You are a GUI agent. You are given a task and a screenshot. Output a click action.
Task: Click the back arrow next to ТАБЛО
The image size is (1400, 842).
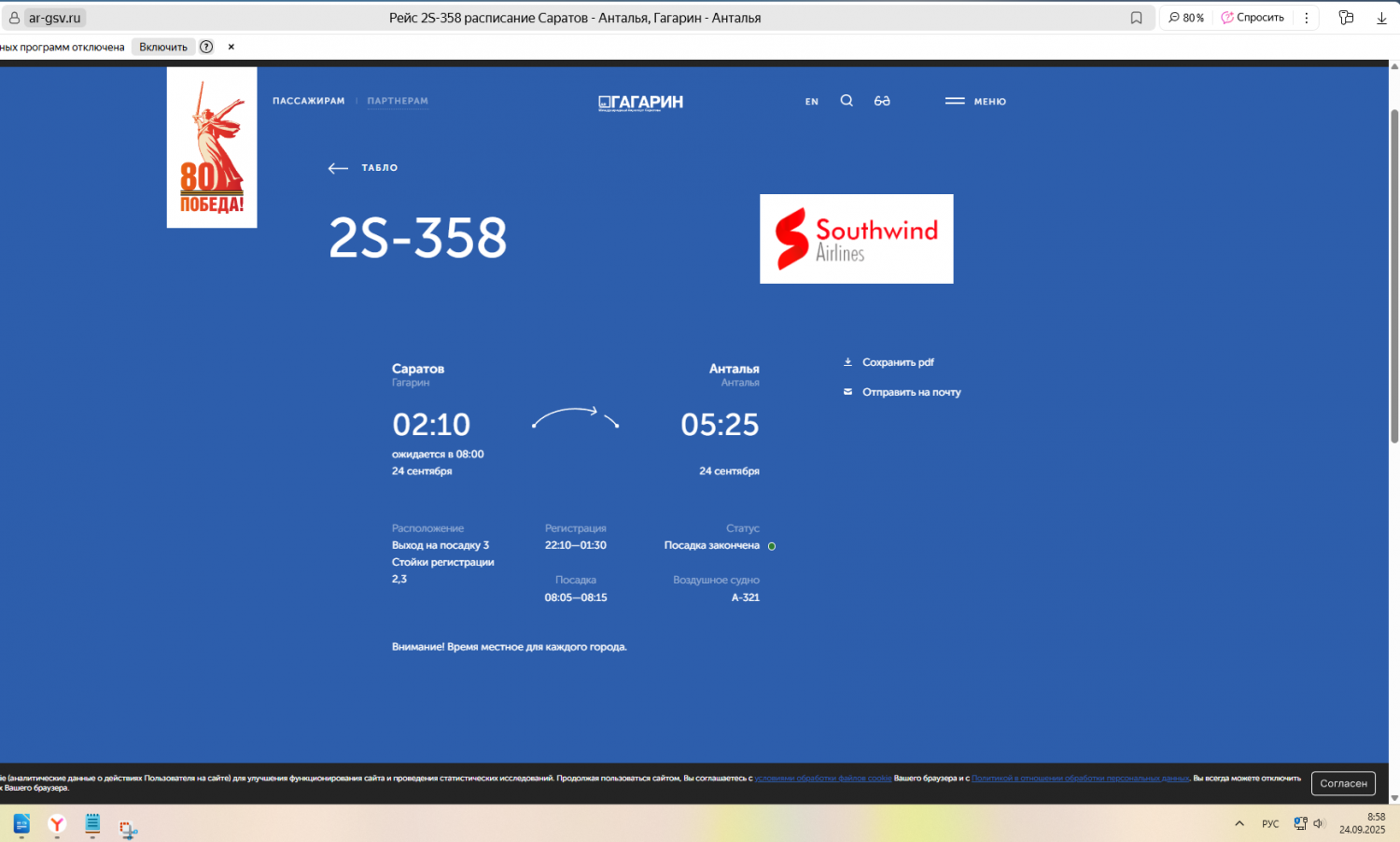point(338,168)
